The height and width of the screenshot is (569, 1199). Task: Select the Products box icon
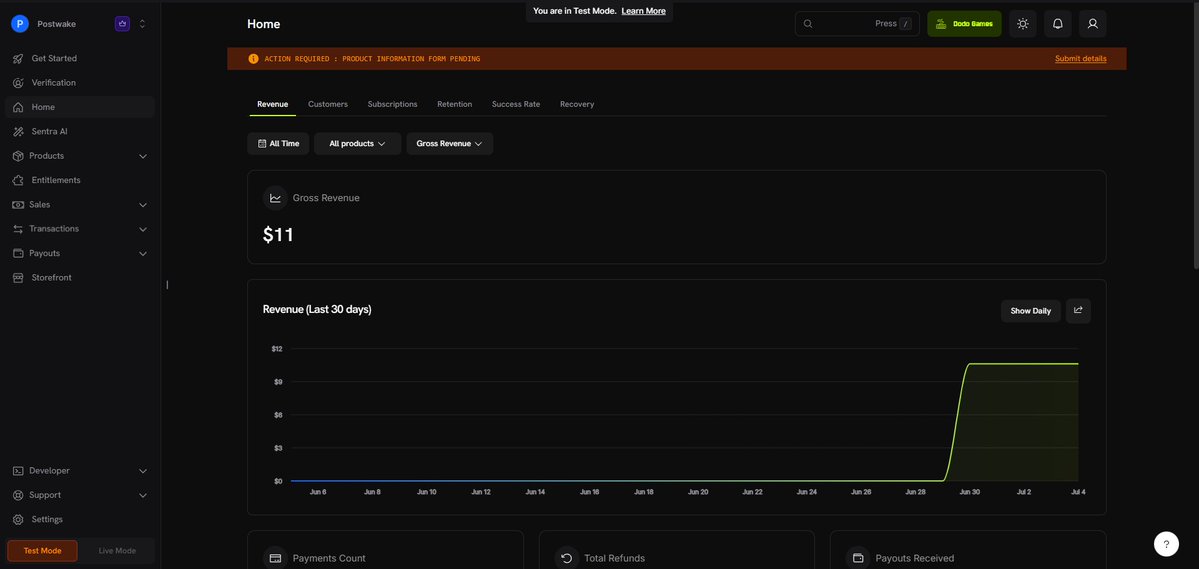tap(18, 156)
